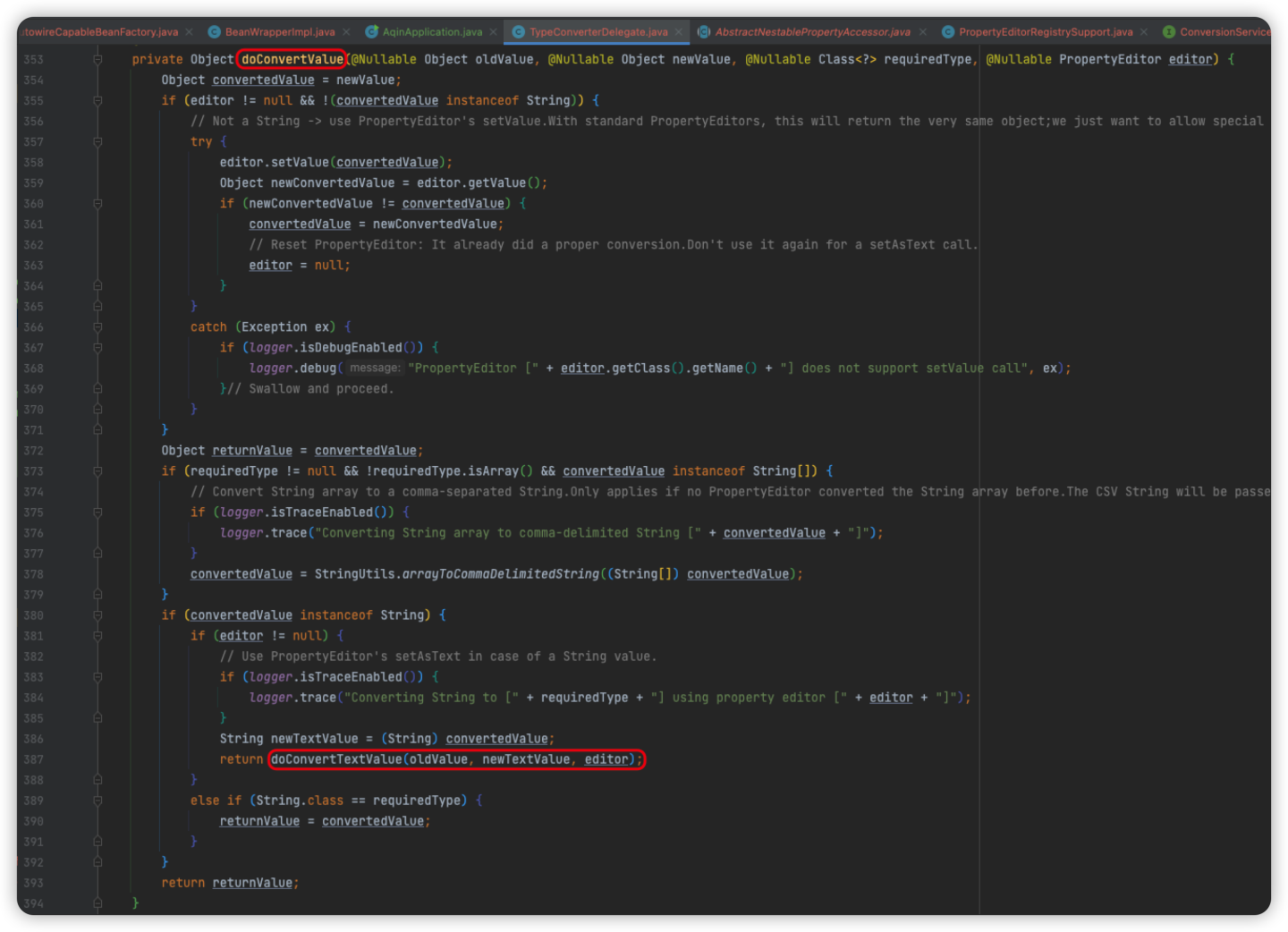The image size is (1288, 932).
Task: Click the 'arrayToCommaDelimitedString' method call
Action: tap(501, 574)
